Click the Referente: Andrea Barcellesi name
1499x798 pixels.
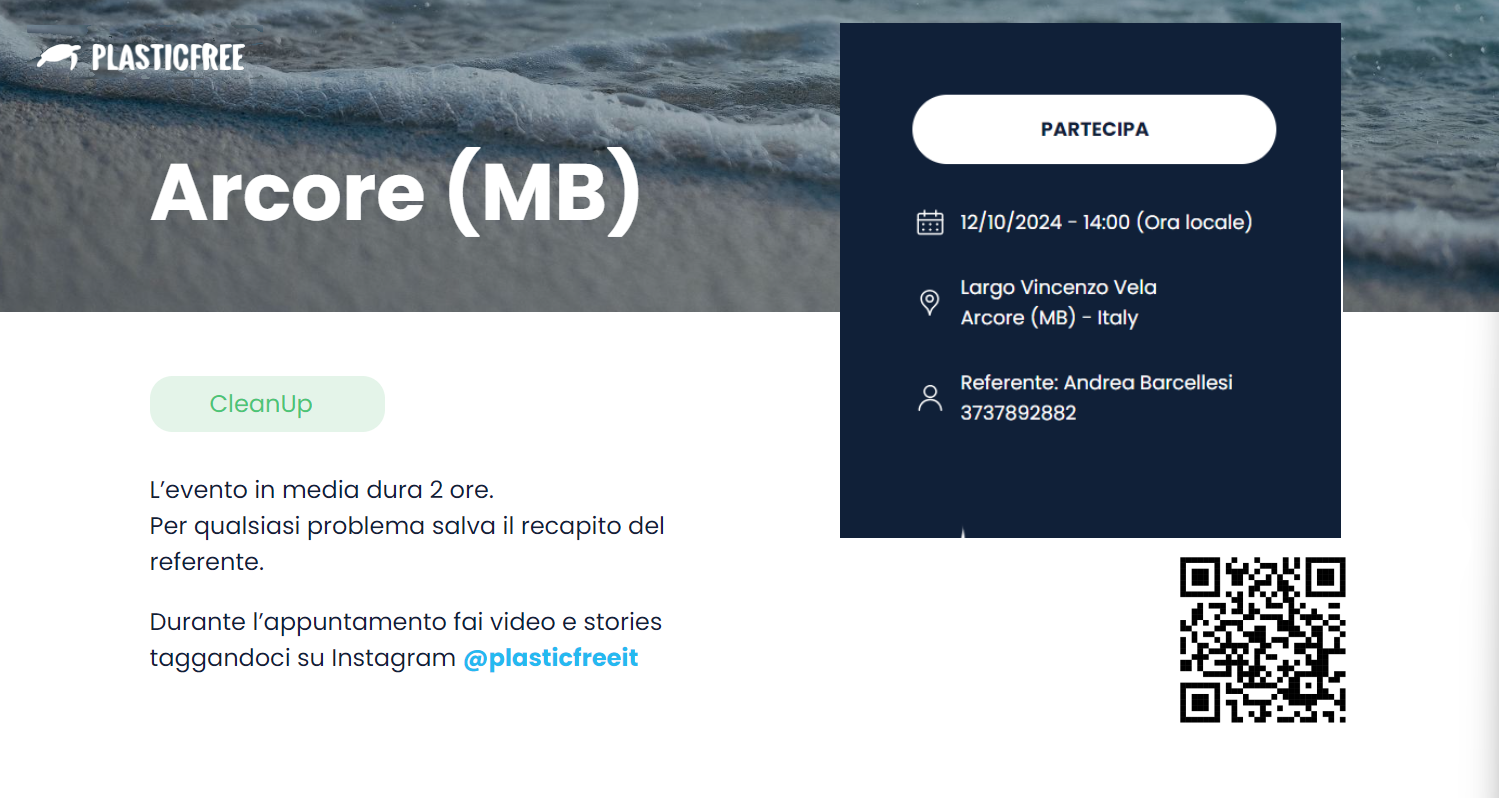click(x=1096, y=382)
